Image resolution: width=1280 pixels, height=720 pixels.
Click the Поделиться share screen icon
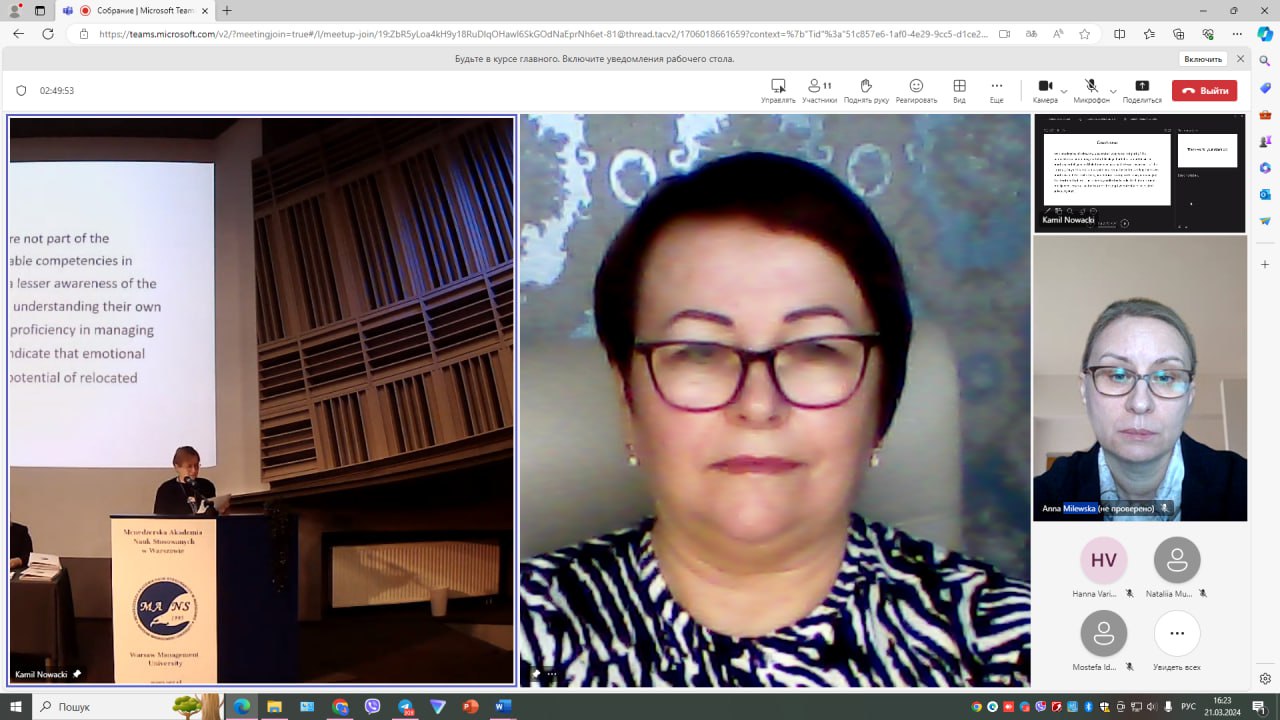tap(1142, 90)
